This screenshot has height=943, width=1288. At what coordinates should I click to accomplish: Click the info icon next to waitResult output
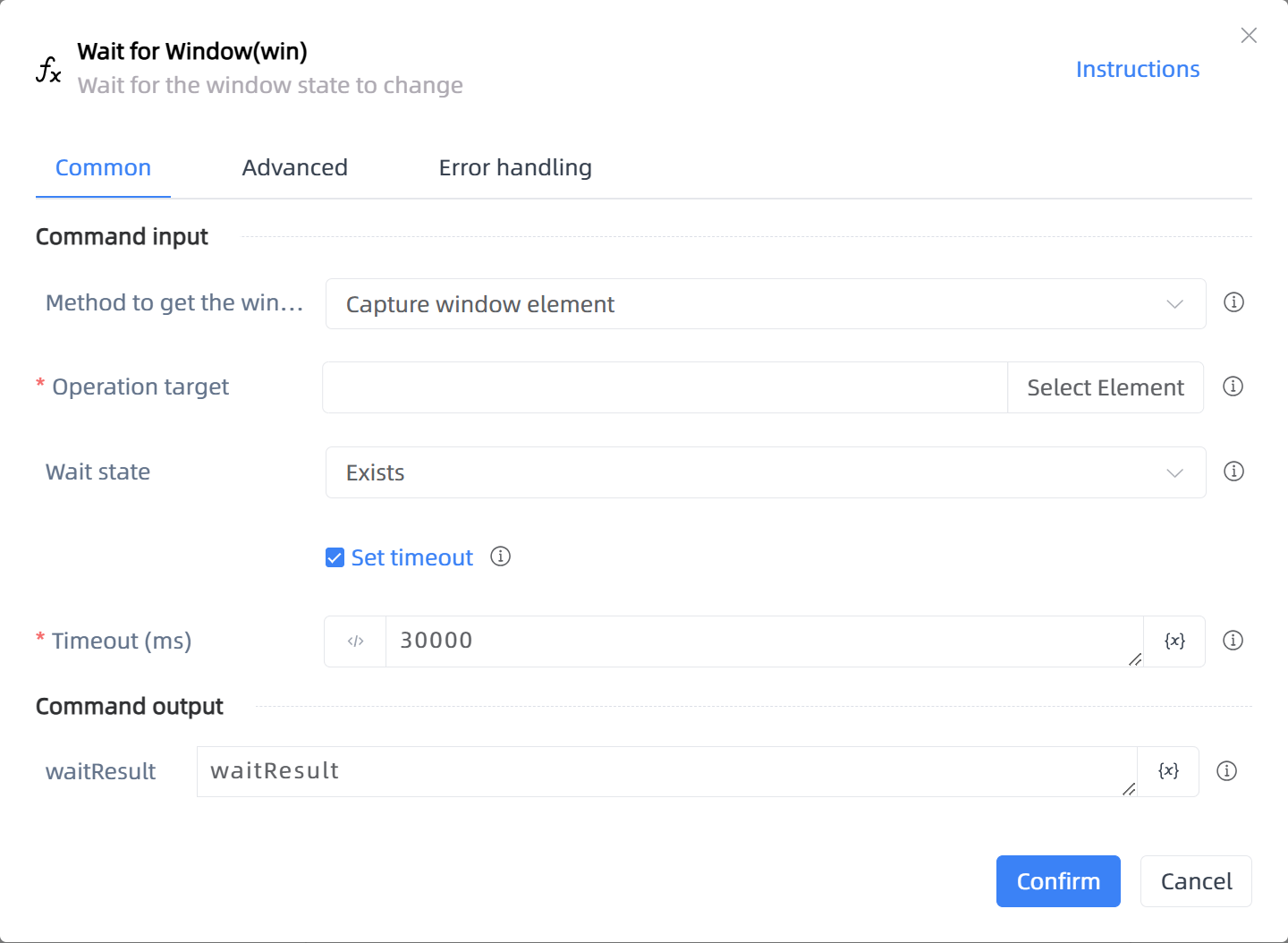pyautogui.click(x=1226, y=771)
